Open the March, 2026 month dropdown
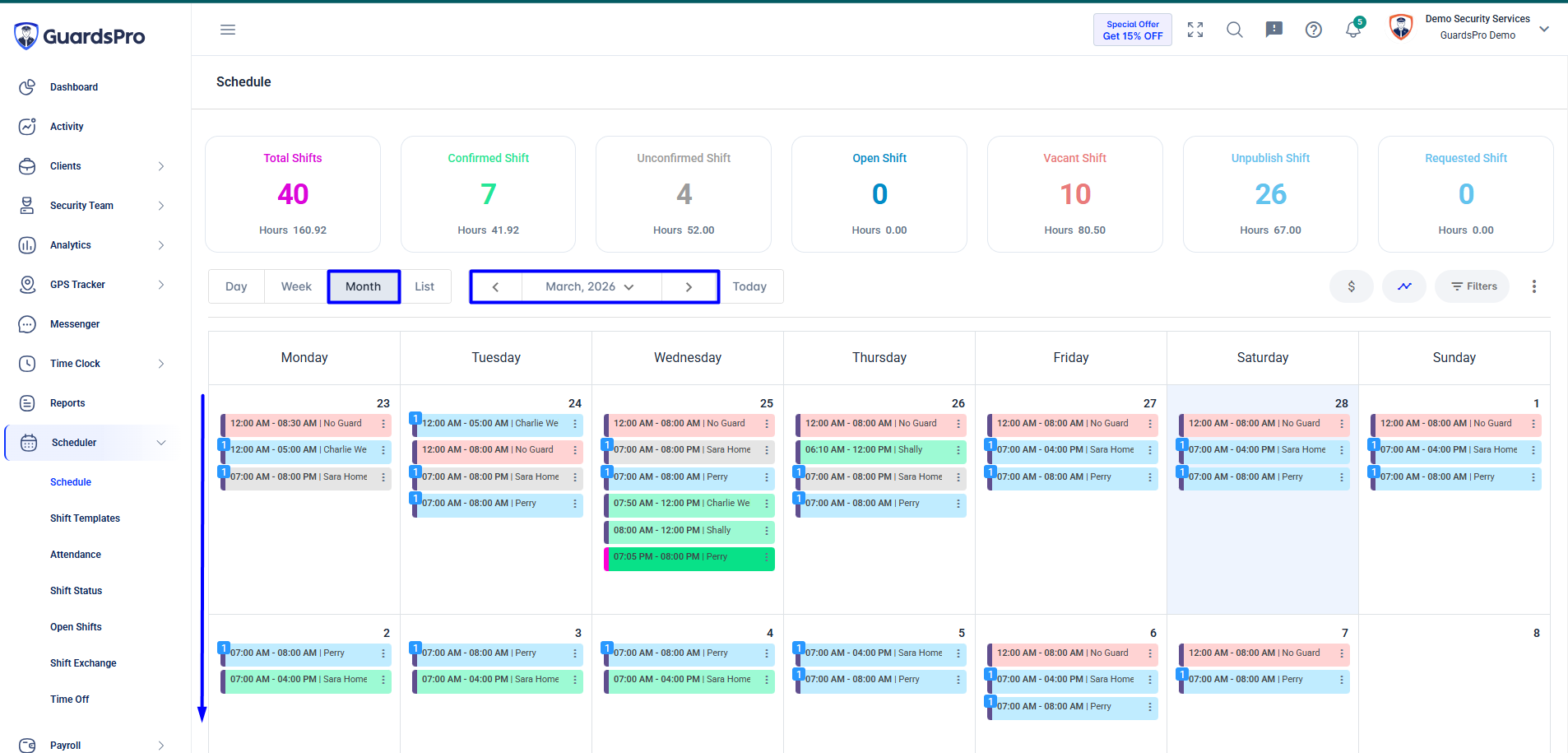Image resolution: width=1568 pixels, height=753 pixels. point(591,286)
